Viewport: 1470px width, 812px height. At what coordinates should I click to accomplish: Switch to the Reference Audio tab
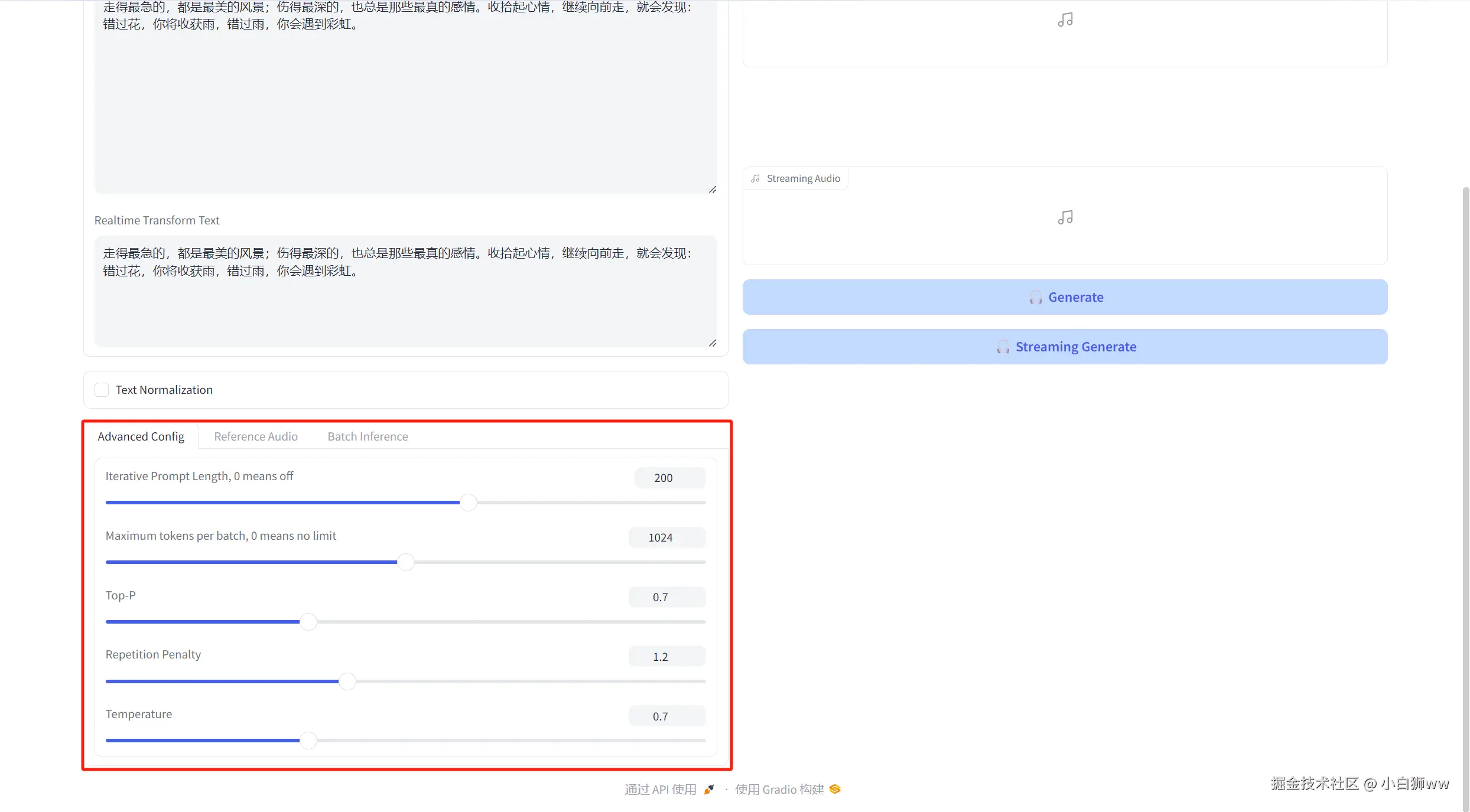click(x=256, y=436)
